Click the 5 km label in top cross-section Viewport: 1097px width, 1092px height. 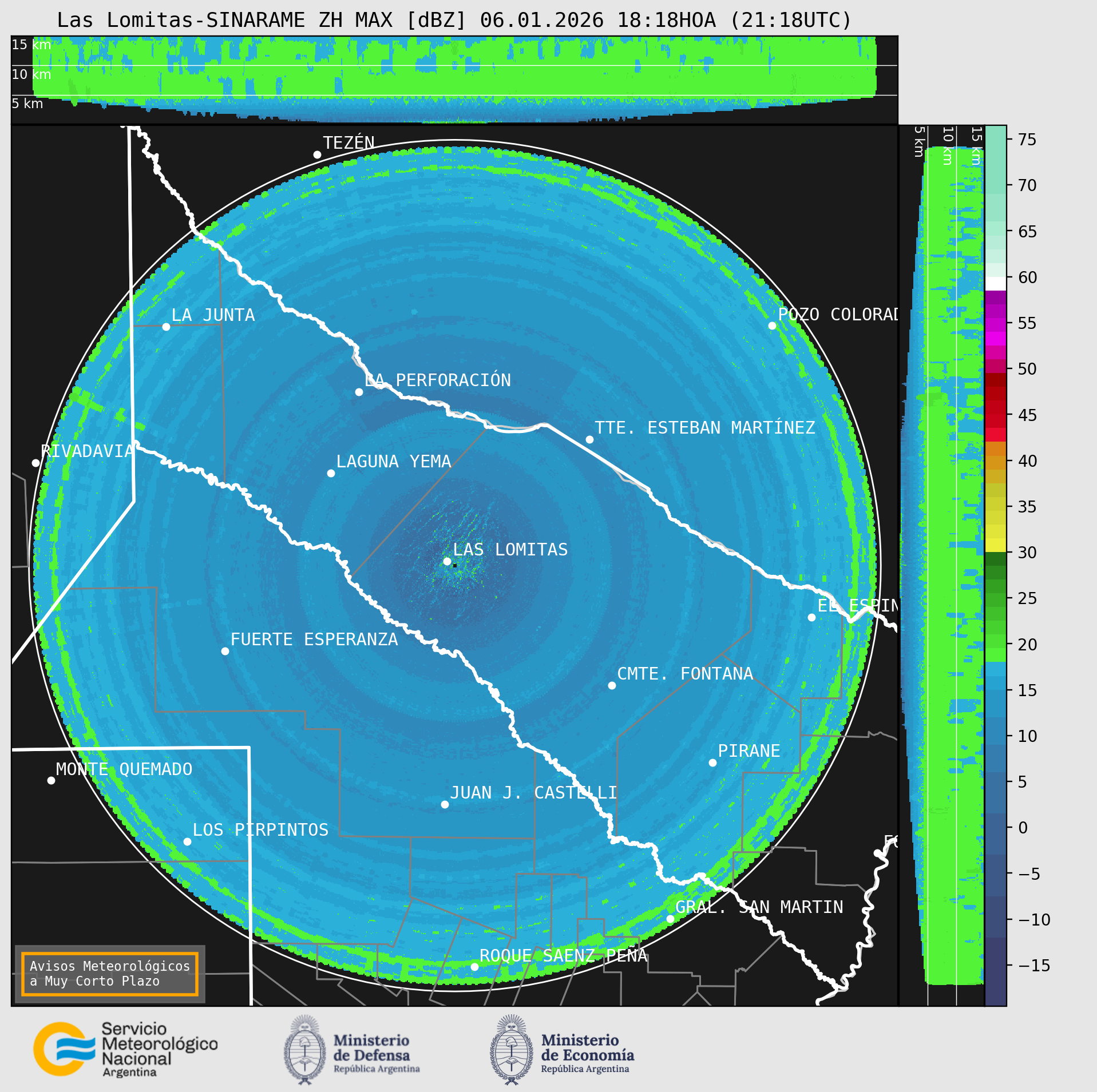(x=27, y=104)
